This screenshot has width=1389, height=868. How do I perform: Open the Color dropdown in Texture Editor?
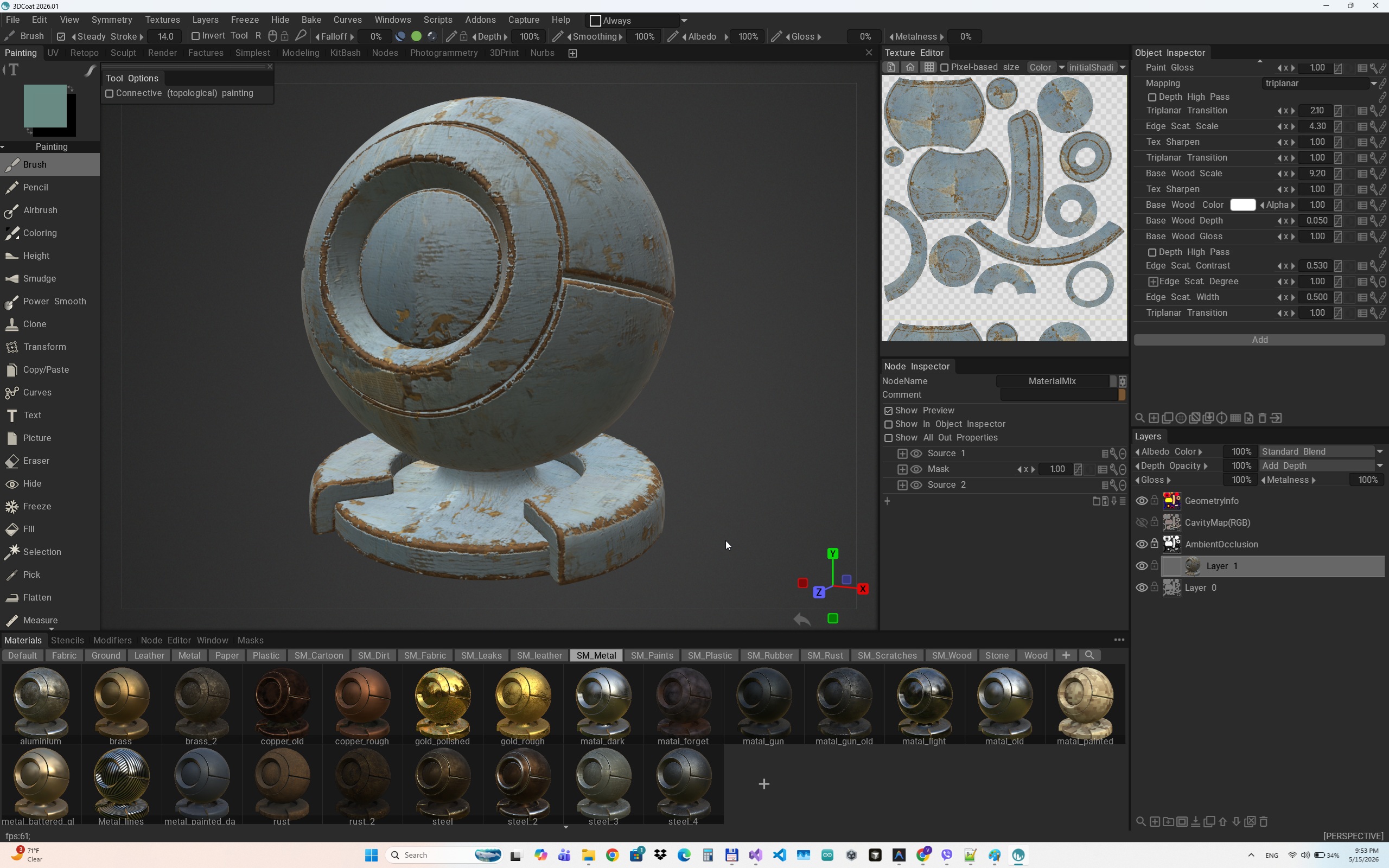[x=1046, y=67]
